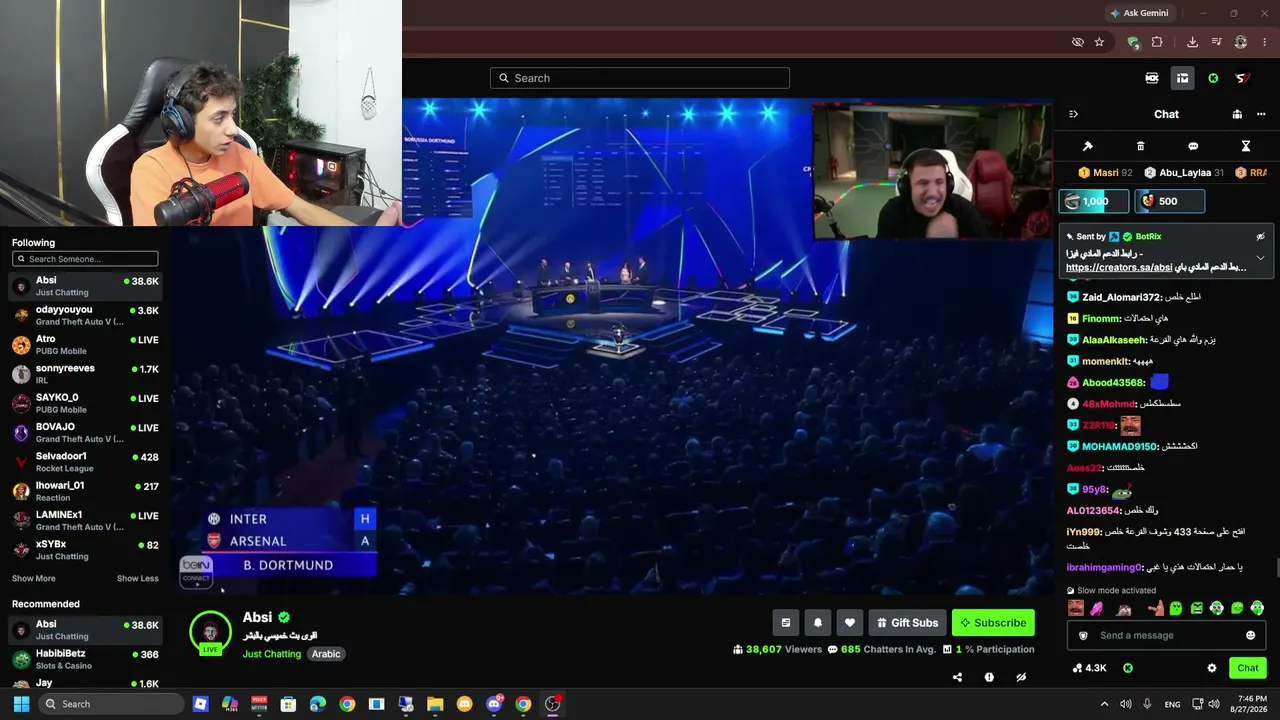Open BOVAJO channel in Following list
Screen dimensions: 1280x720
(85, 433)
